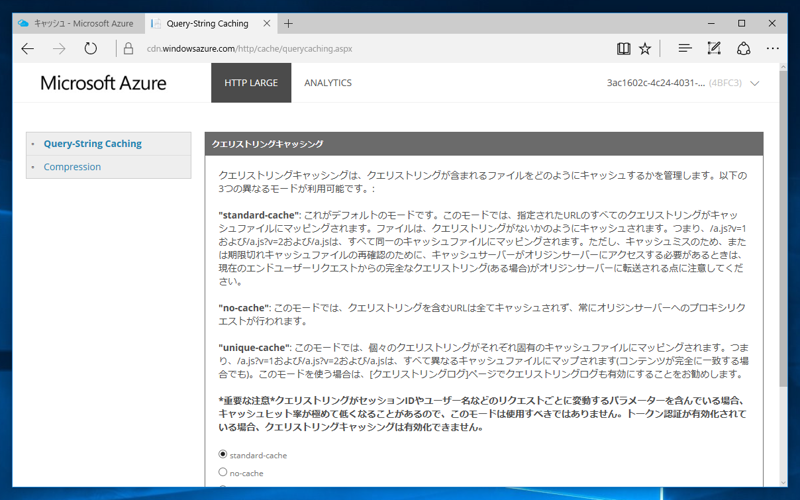Make a web note pen icon
The image size is (800, 500).
tap(714, 48)
